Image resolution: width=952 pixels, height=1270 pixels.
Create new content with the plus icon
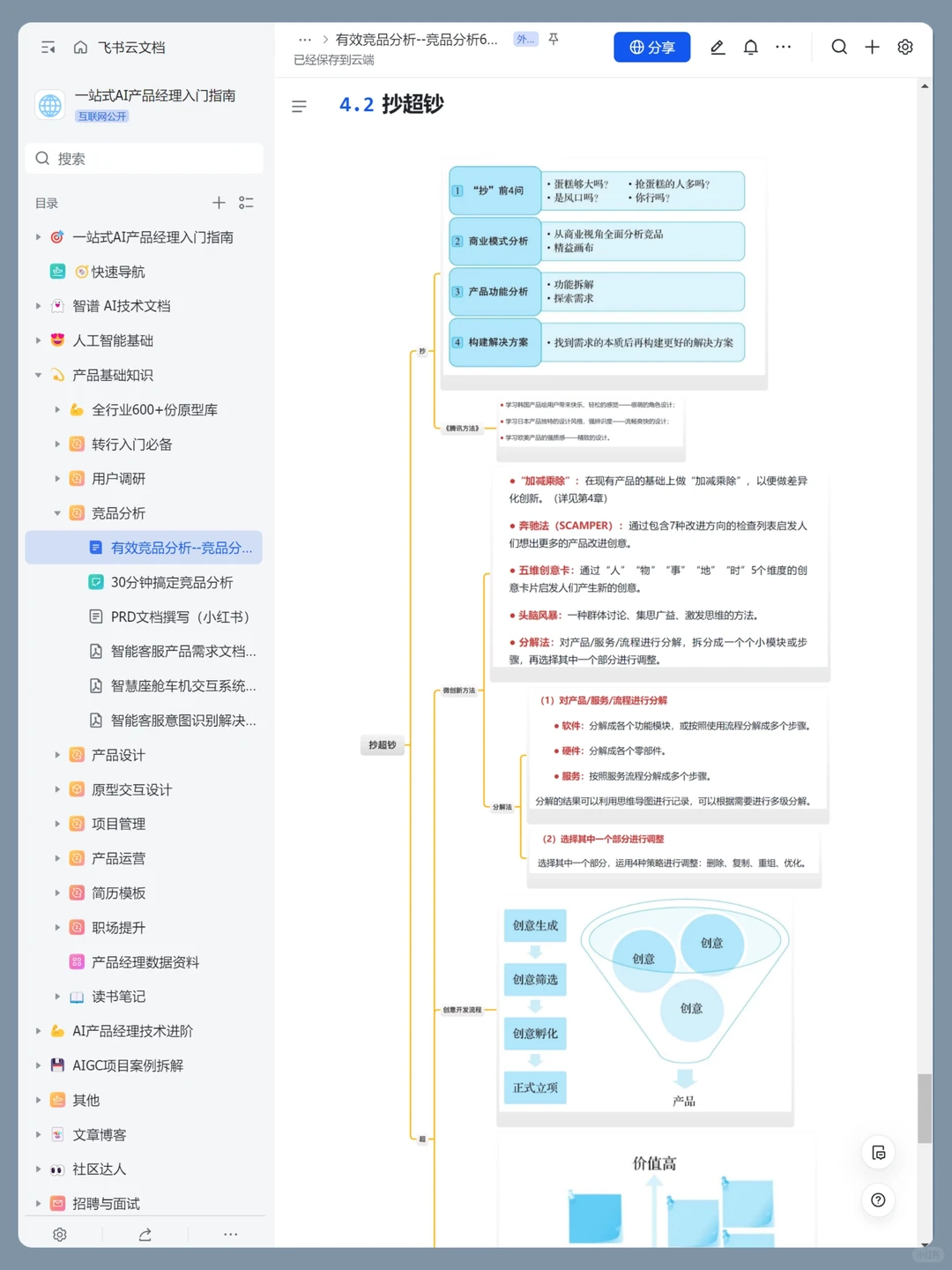872,47
